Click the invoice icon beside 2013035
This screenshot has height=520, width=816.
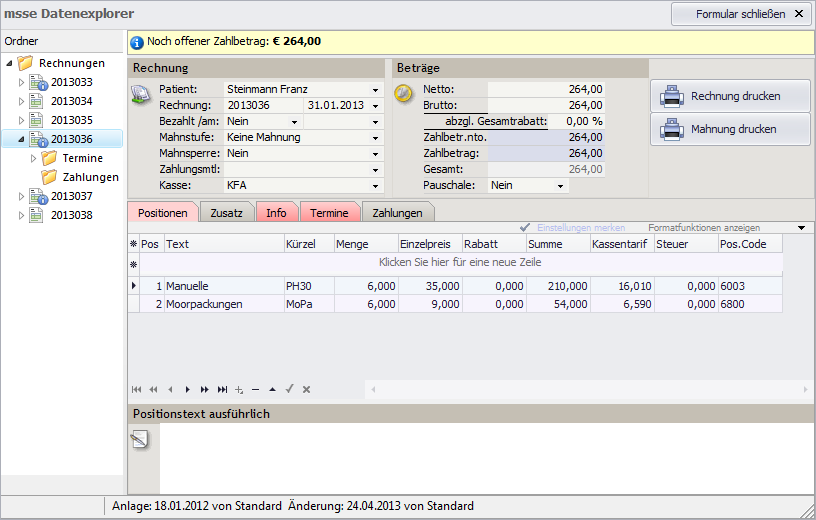36,120
